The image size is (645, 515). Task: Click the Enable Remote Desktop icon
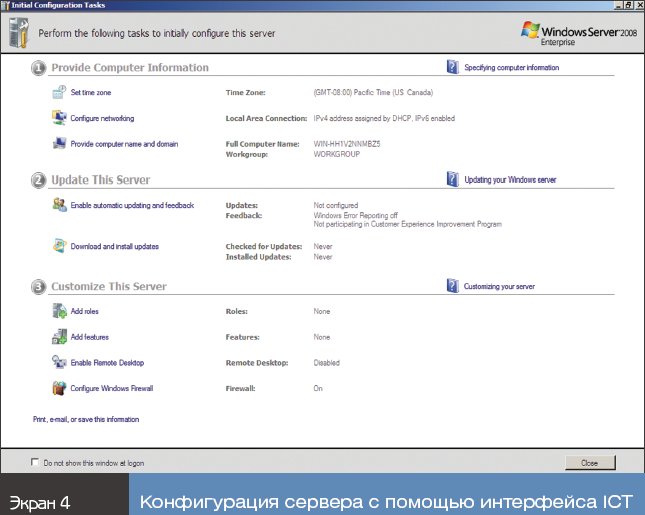pyautogui.click(x=59, y=363)
